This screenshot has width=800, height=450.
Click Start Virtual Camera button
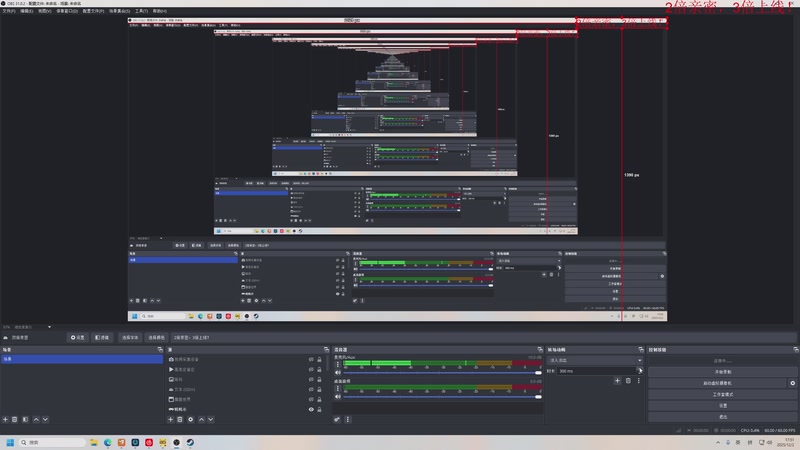pyautogui.click(x=718, y=383)
